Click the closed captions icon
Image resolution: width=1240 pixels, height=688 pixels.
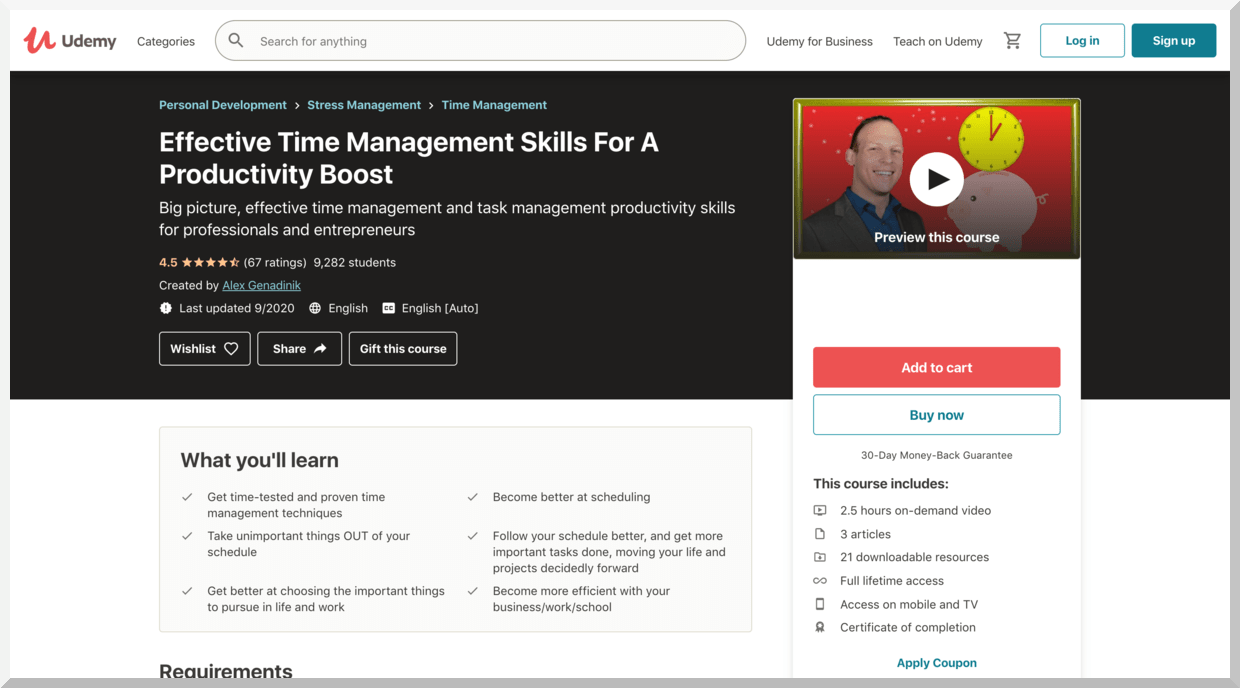tap(388, 308)
